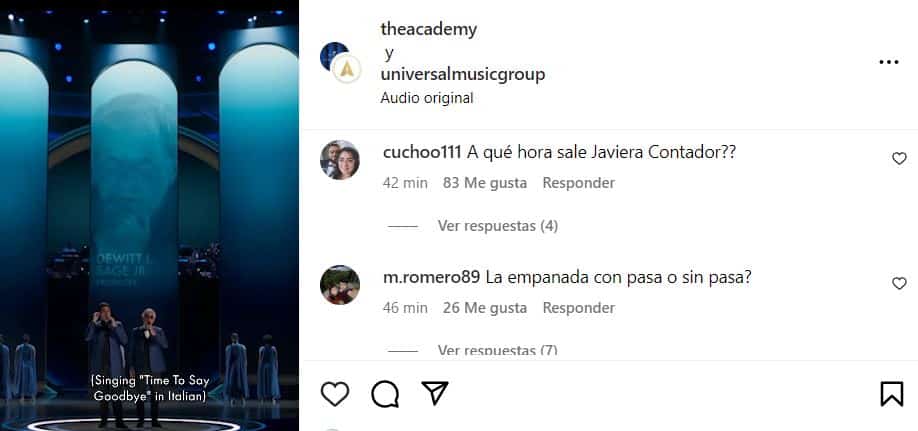Reply to cuchoo111's comment via Responder
Screen dimensions: 918x431
coord(578,183)
